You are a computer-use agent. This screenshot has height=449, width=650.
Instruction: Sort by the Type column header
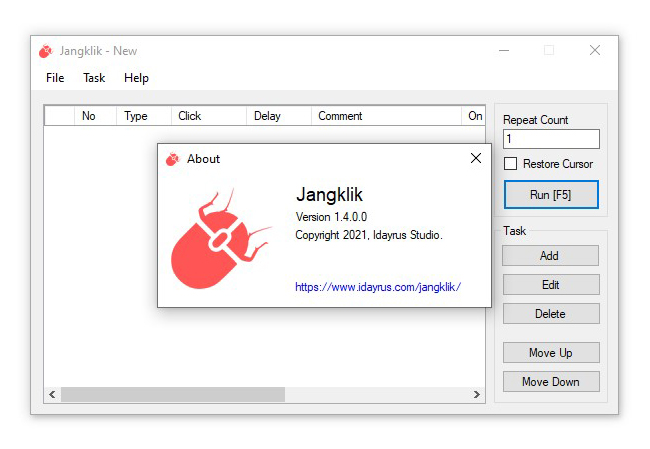coord(144,116)
